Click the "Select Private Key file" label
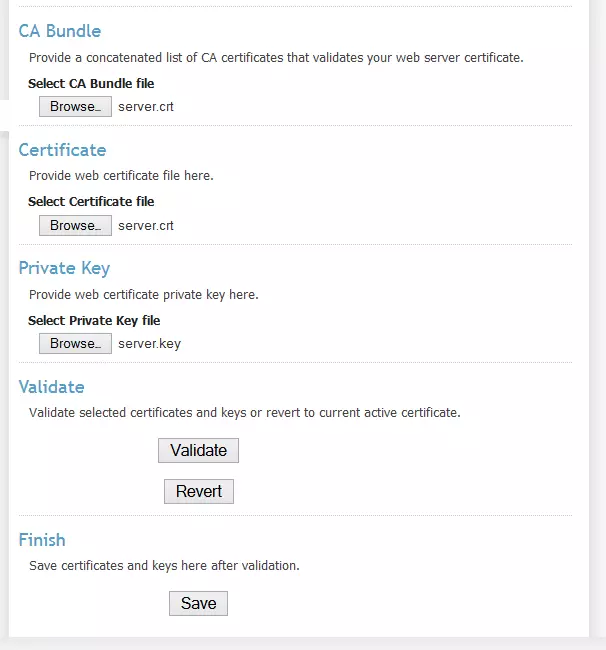The image size is (606, 650). (x=94, y=321)
